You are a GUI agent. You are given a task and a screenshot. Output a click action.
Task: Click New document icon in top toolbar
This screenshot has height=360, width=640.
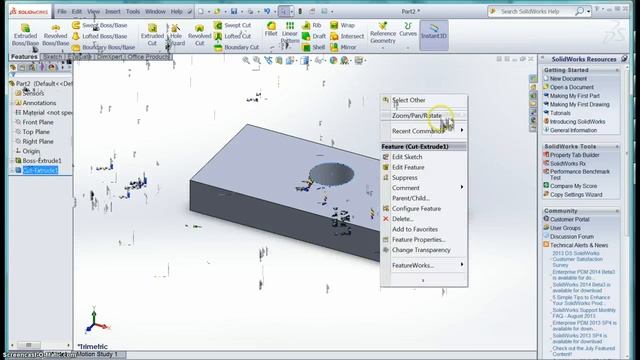pyautogui.click(x=201, y=11)
